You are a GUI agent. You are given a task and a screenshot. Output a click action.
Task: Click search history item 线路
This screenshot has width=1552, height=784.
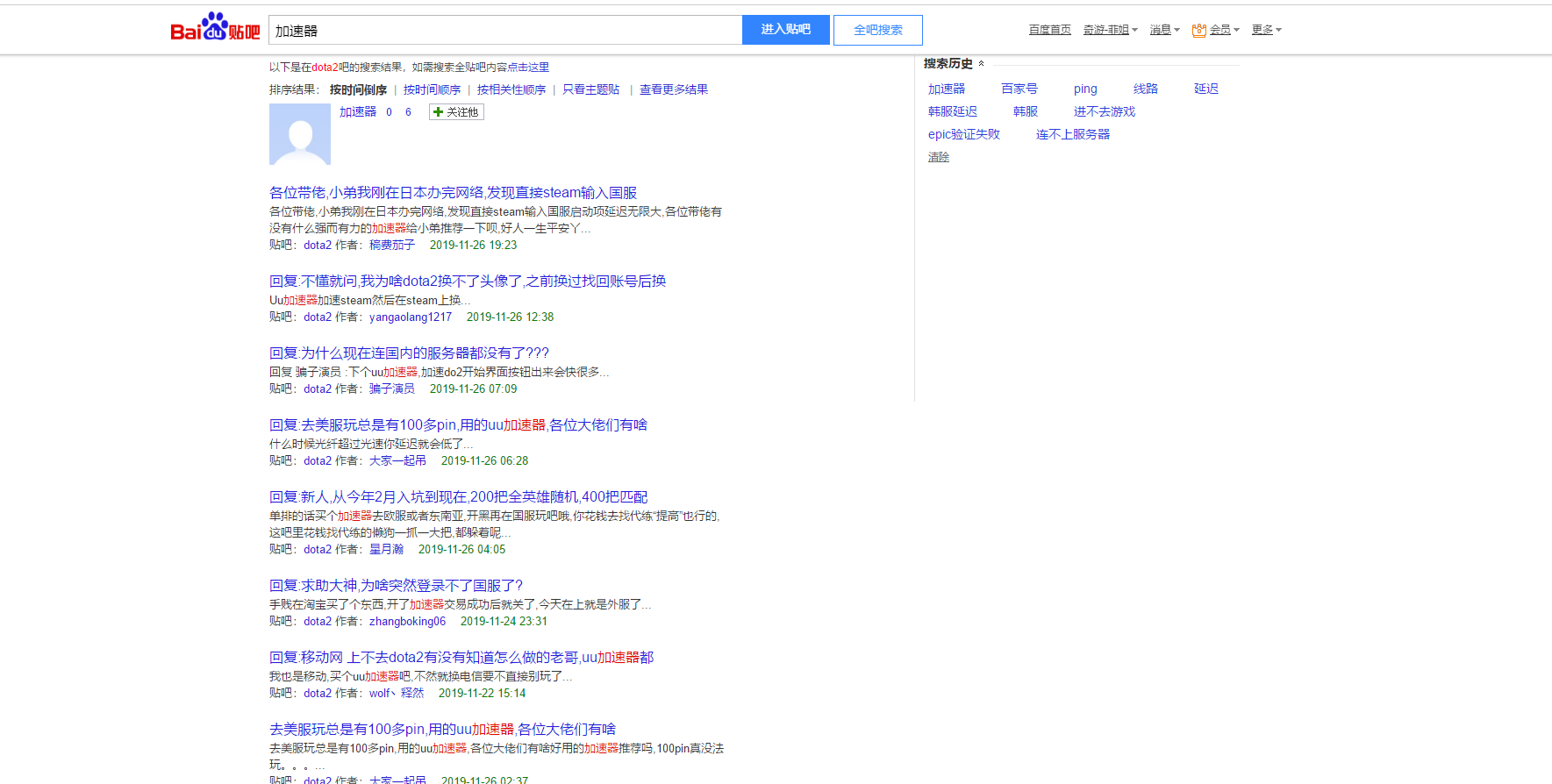(1146, 89)
